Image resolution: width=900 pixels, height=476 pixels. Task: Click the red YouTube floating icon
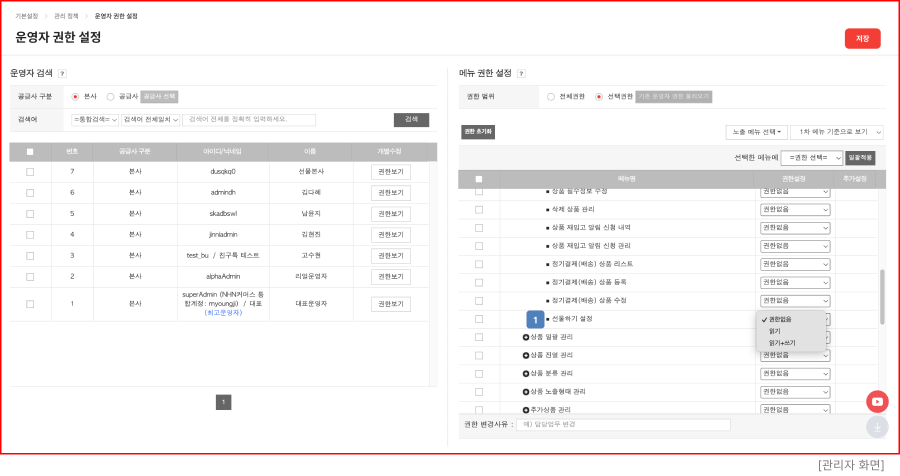877,401
